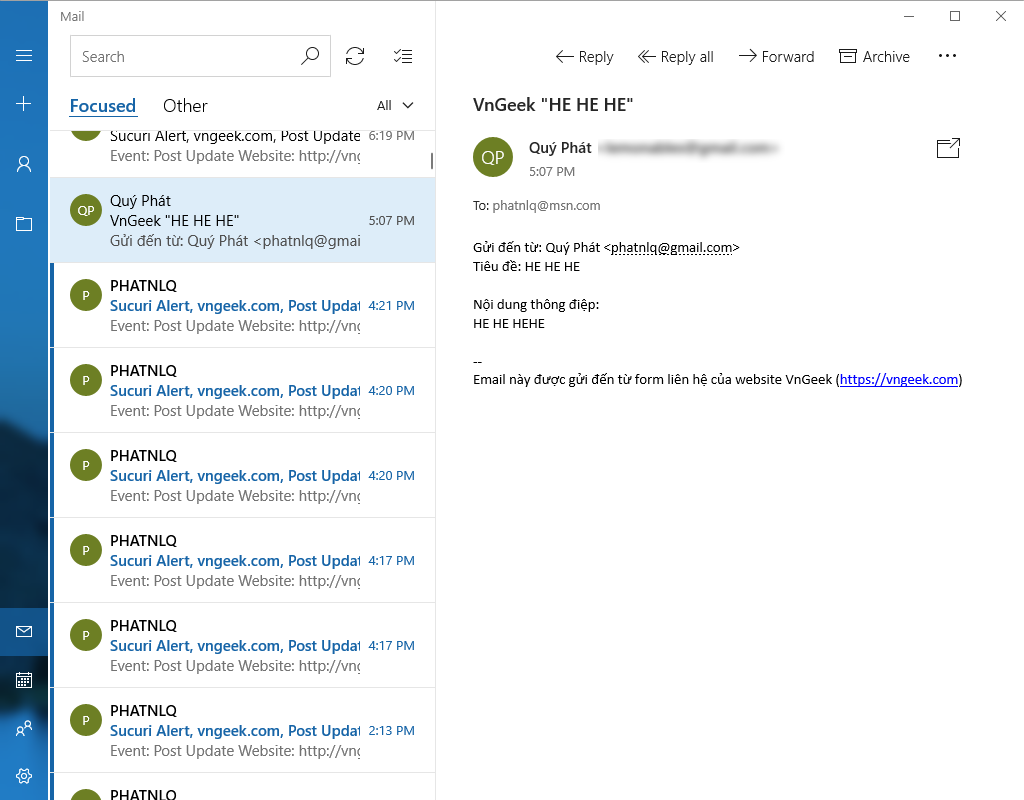The height and width of the screenshot is (800, 1024).
Task: Sync this view with refresh icon
Action: click(x=355, y=56)
